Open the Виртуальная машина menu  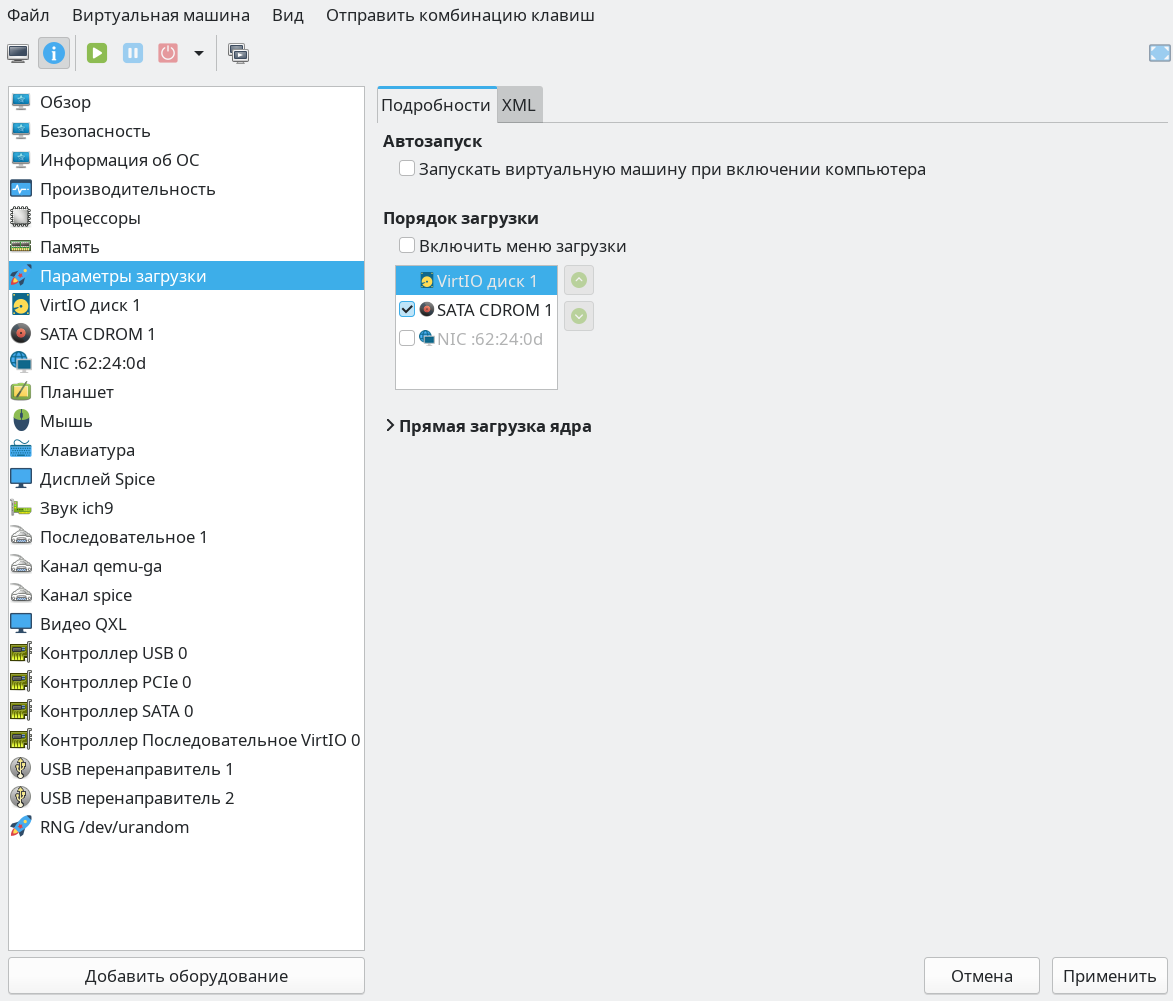pos(161,16)
